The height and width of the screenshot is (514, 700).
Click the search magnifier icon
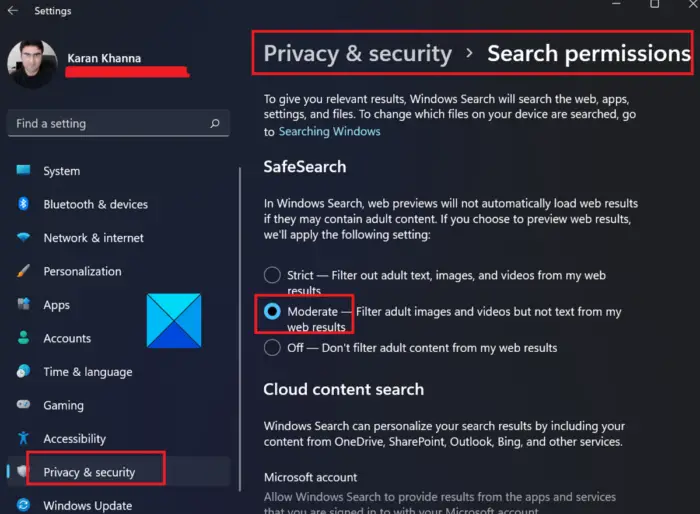[215, 123]
